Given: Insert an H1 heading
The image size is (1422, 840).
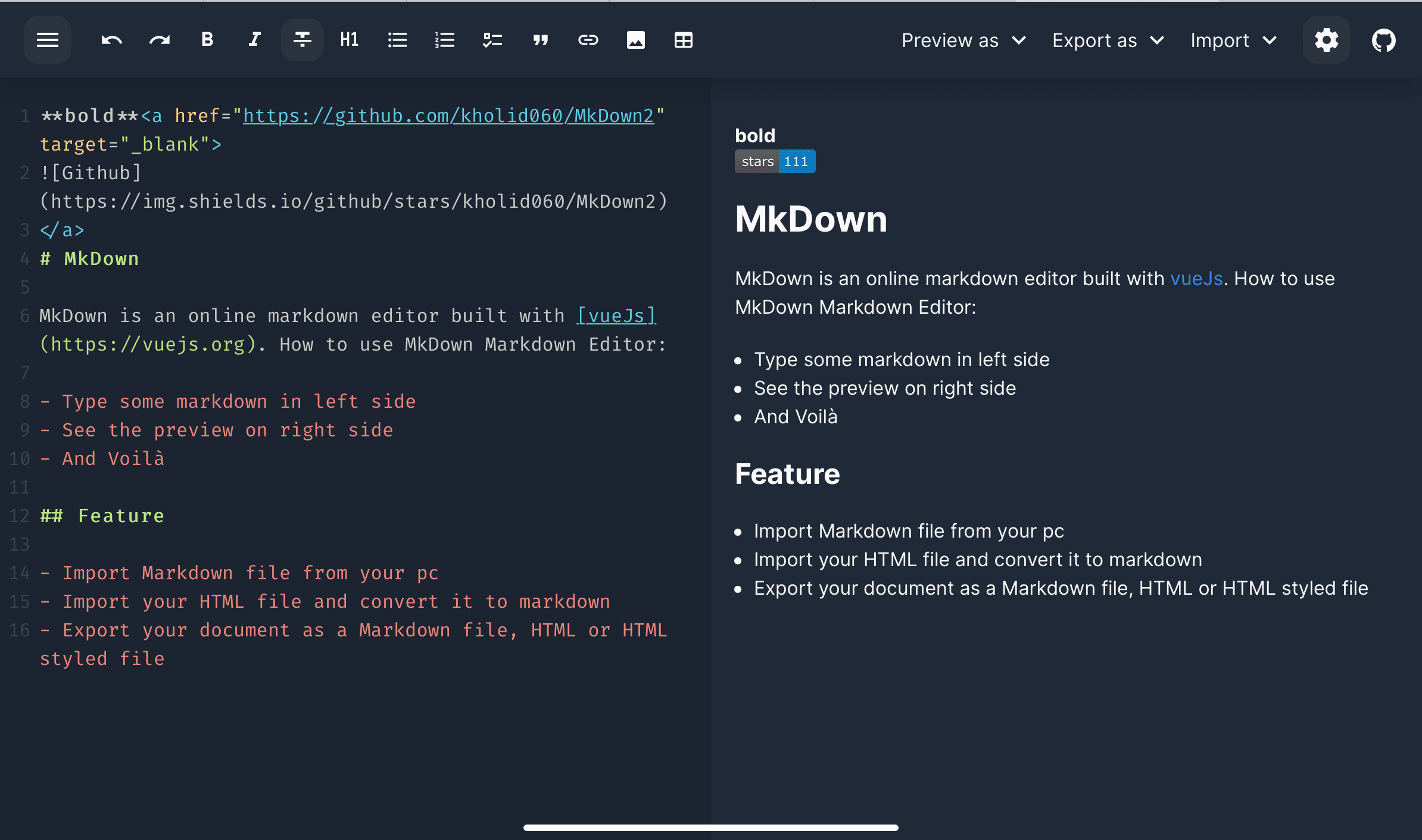Looking at the screenshot, I should [x=350, y=40].
